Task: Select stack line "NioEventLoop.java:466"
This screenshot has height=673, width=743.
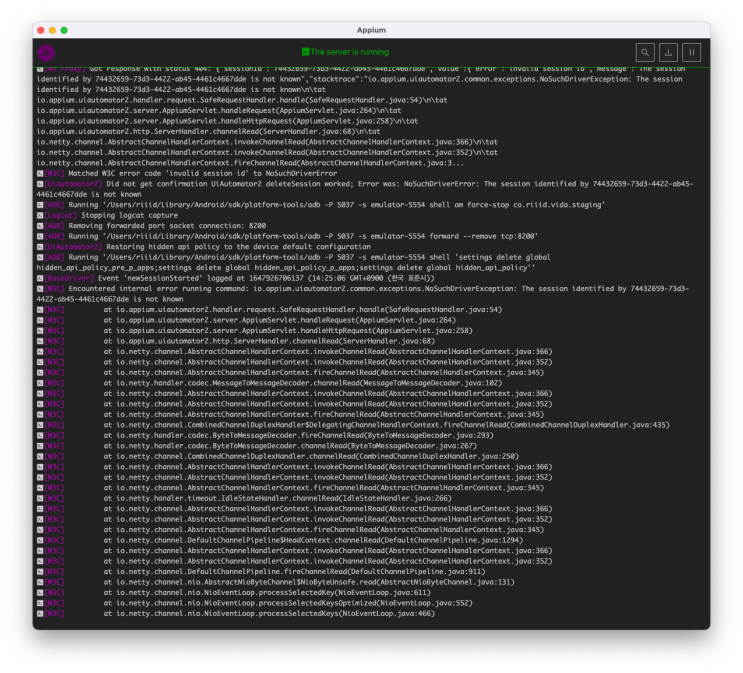Action: coord(236,613)
